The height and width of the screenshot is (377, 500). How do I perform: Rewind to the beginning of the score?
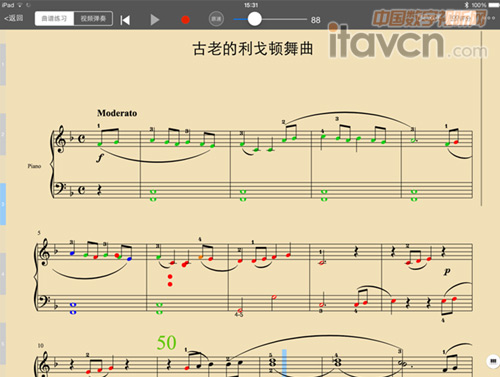pos(125,20)
